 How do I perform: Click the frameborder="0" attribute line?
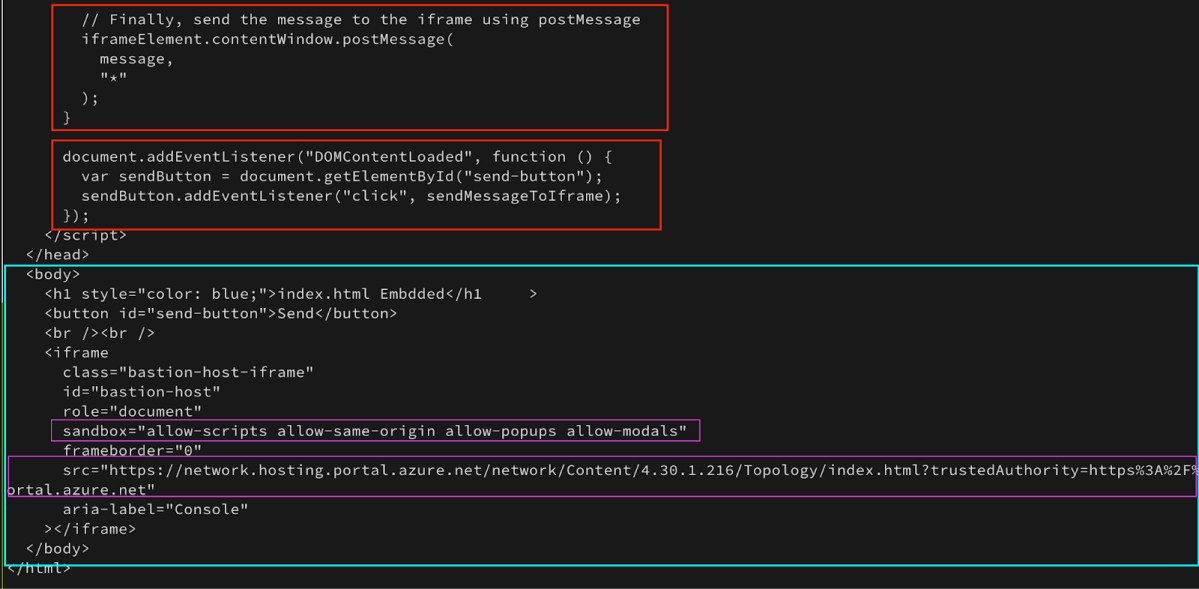[132, 451]
